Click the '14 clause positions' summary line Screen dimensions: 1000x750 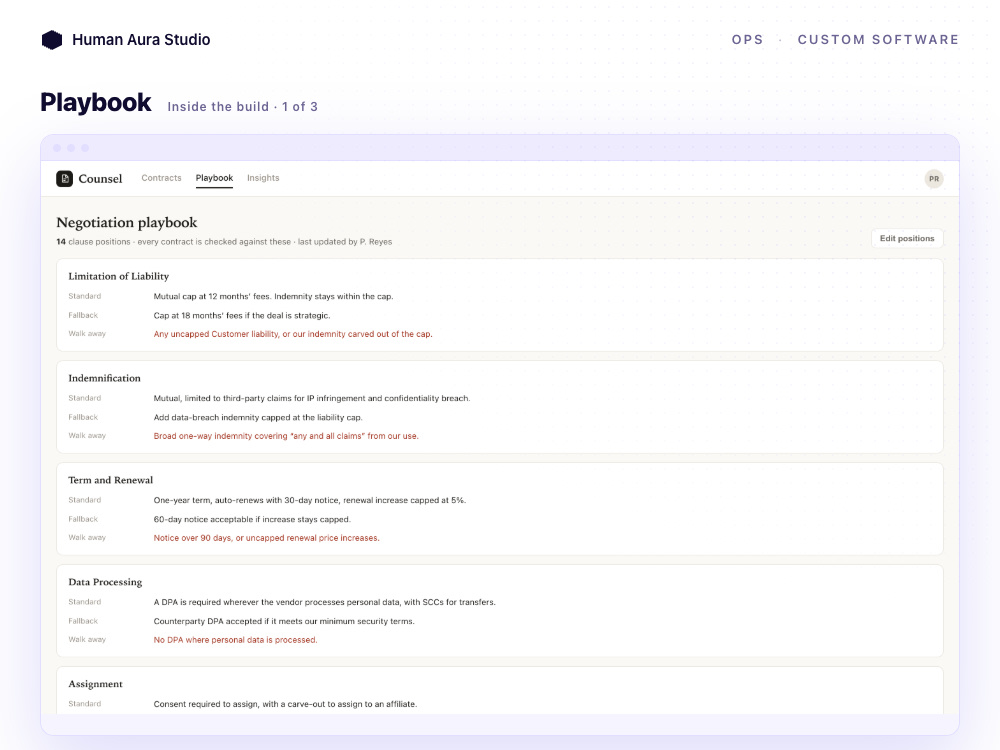[x=224, y=242]
